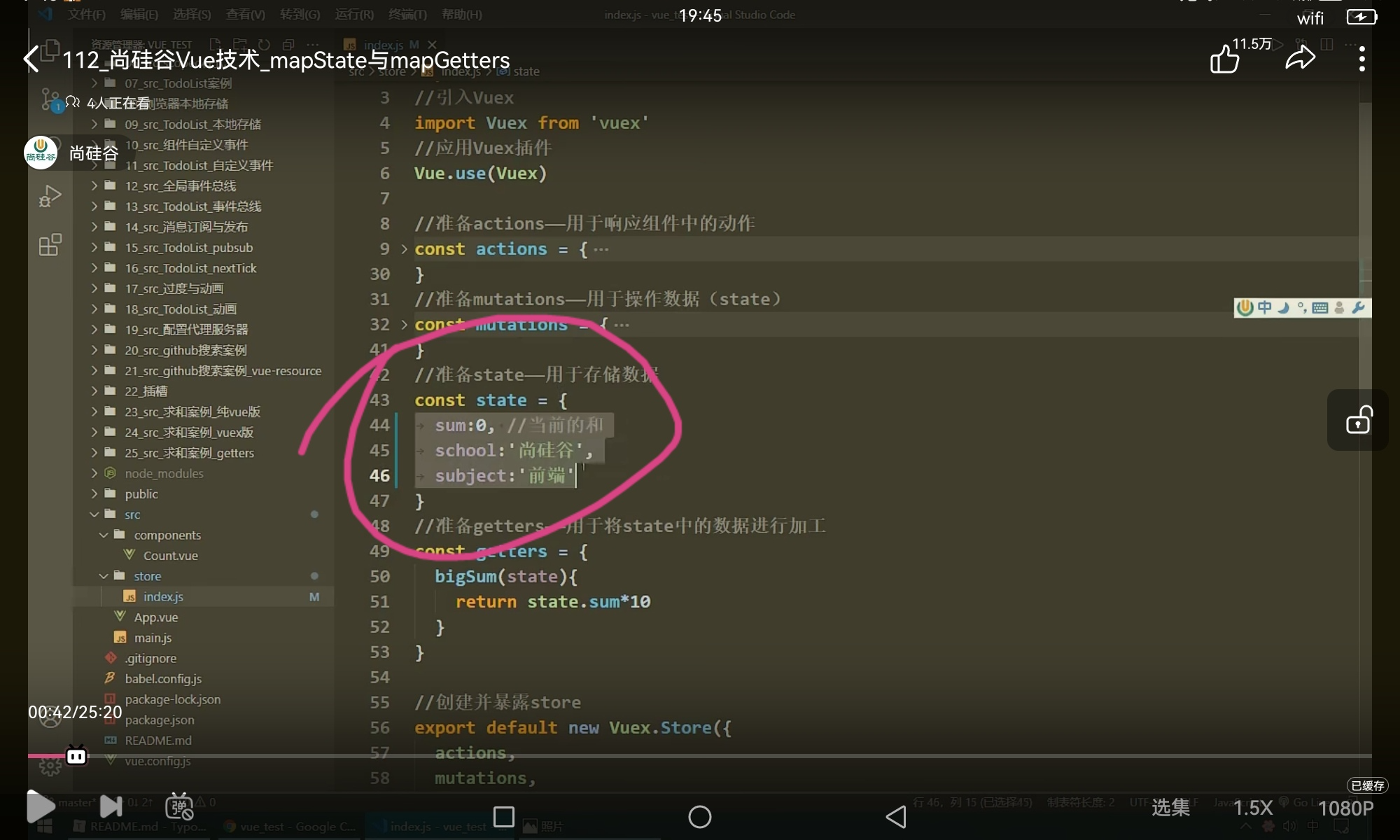
Task: Change the 1.5X playback speed
Action: click(1252, 808)
